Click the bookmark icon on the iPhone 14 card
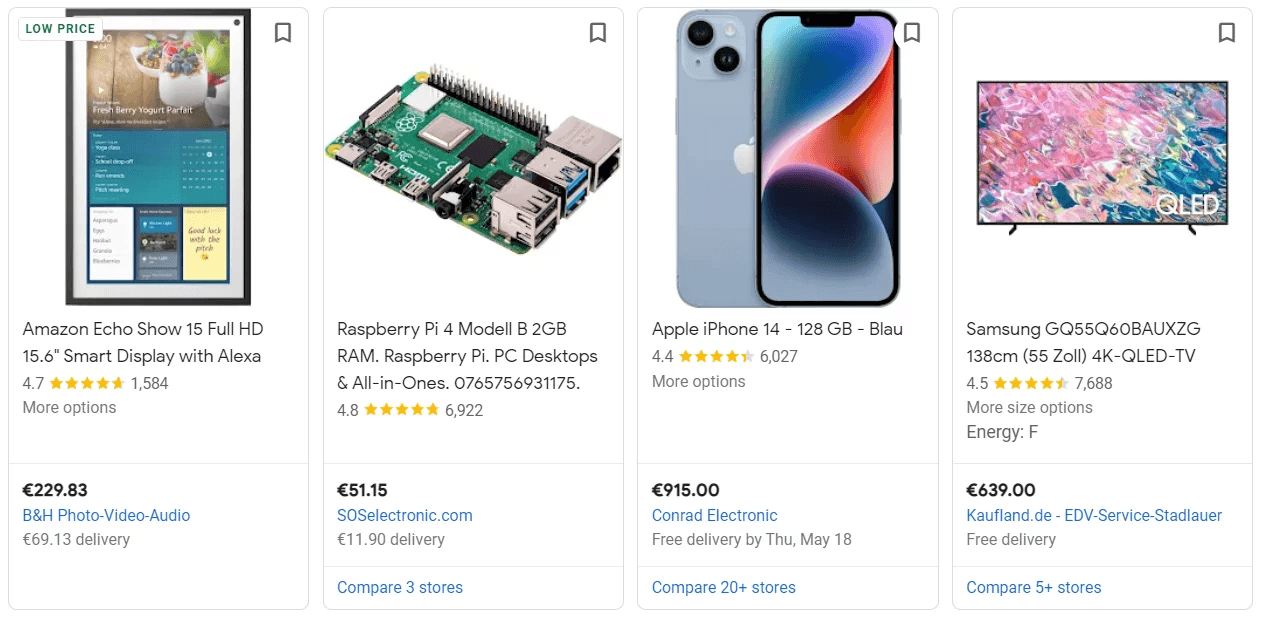Viewport: 1265px width, 618px height. pyautogui.click(x=912, y=33)
